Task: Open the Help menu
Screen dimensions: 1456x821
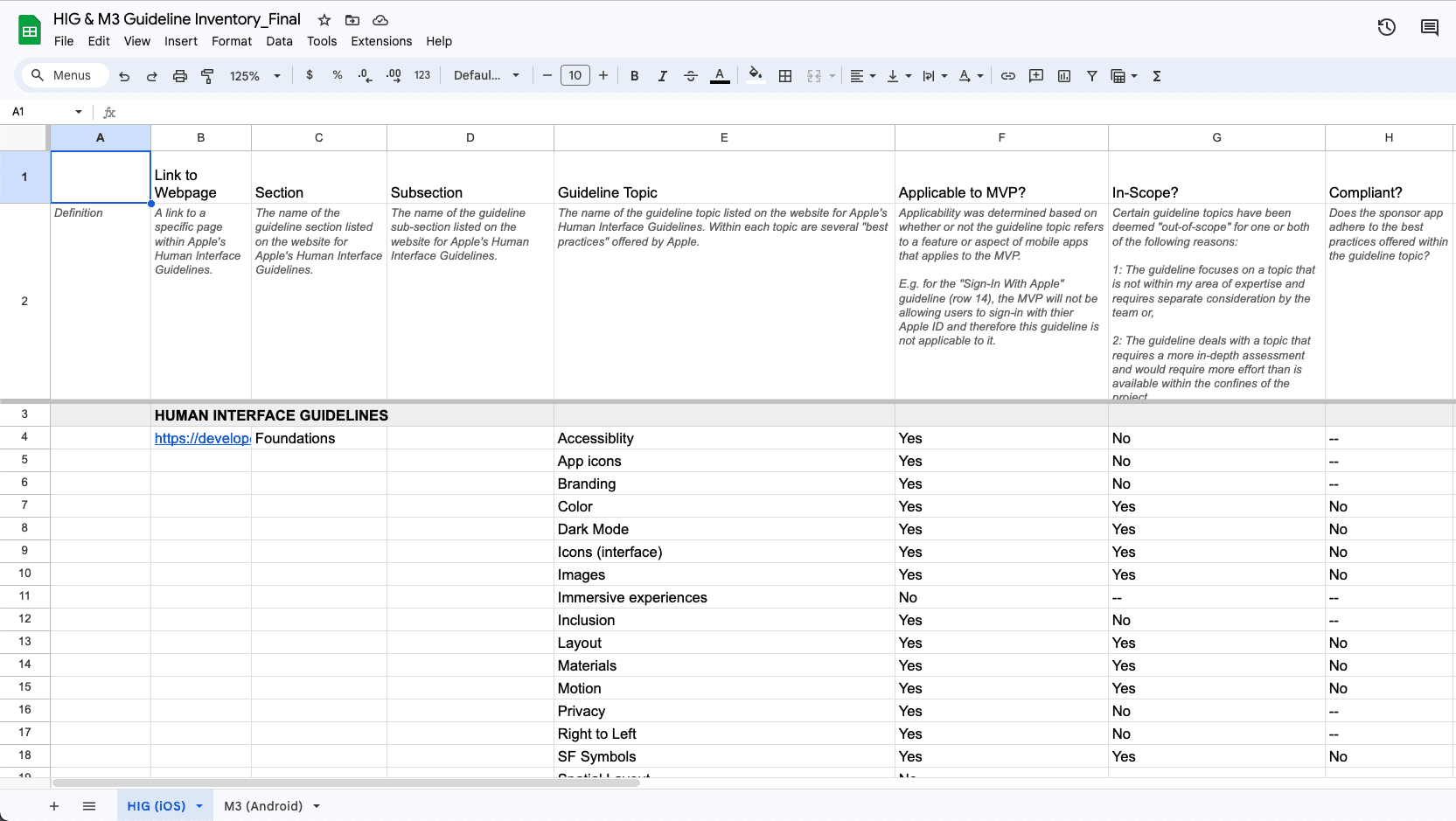Action: [x=439, y=41]
